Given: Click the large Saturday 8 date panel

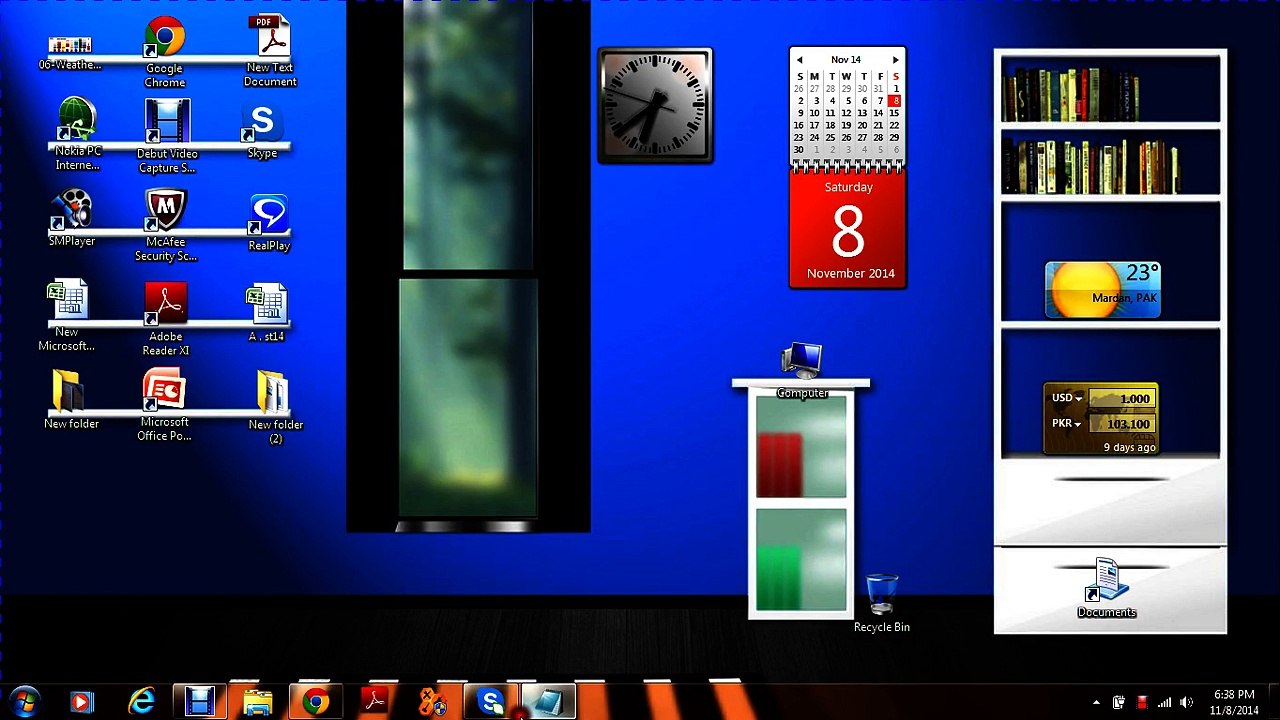Looking at the screenshot, I should tap(848, 230).
